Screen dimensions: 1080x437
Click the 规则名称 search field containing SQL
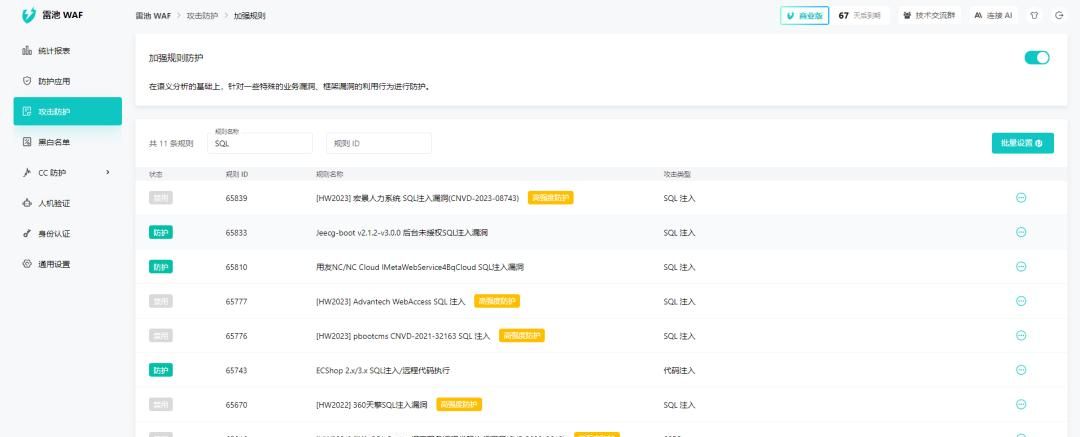(260, 143)
